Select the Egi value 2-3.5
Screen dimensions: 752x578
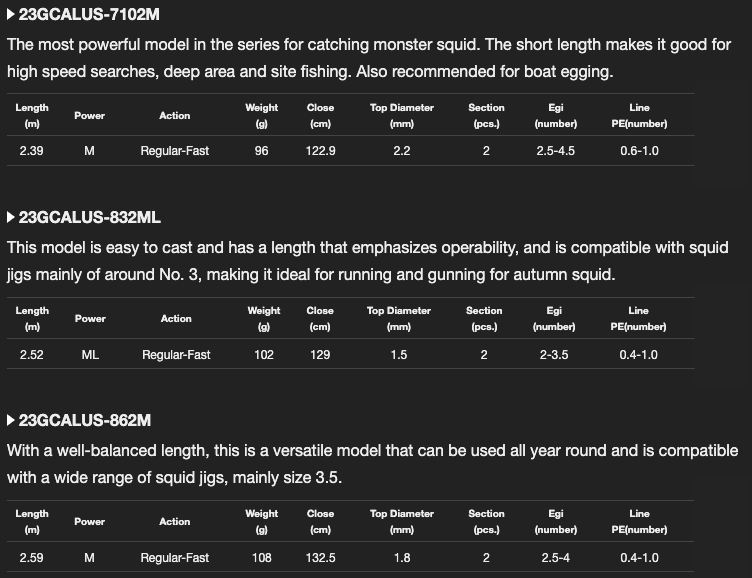click(553, 354)
